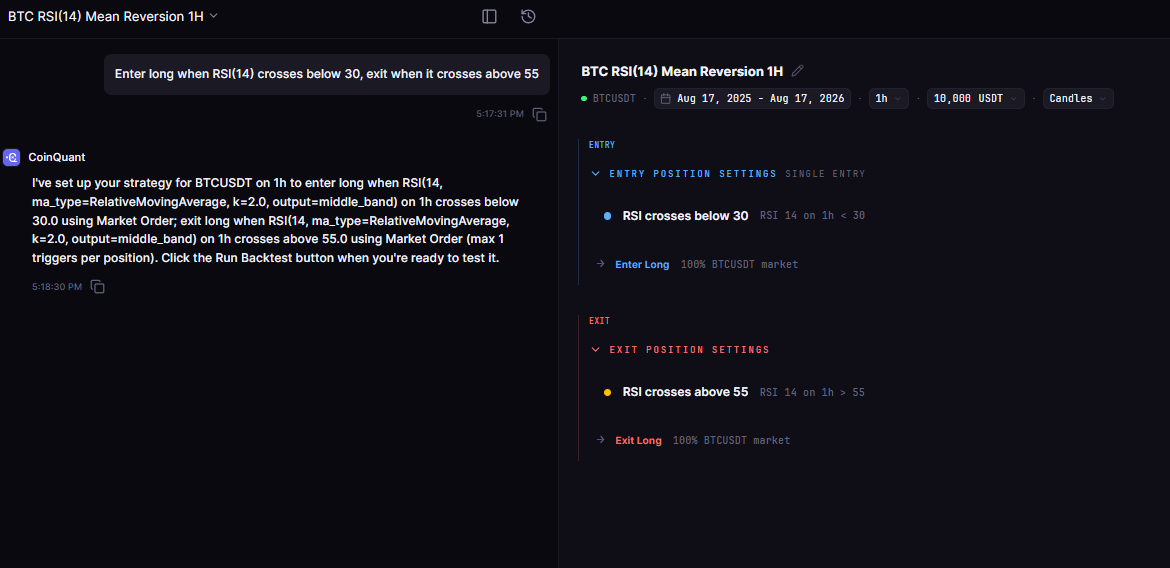Click the EXIT section label

[599, 321]
